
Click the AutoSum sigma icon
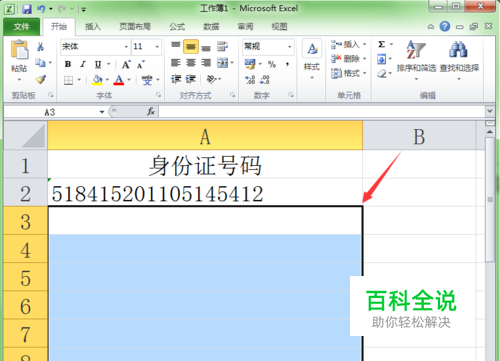(382, 44)
